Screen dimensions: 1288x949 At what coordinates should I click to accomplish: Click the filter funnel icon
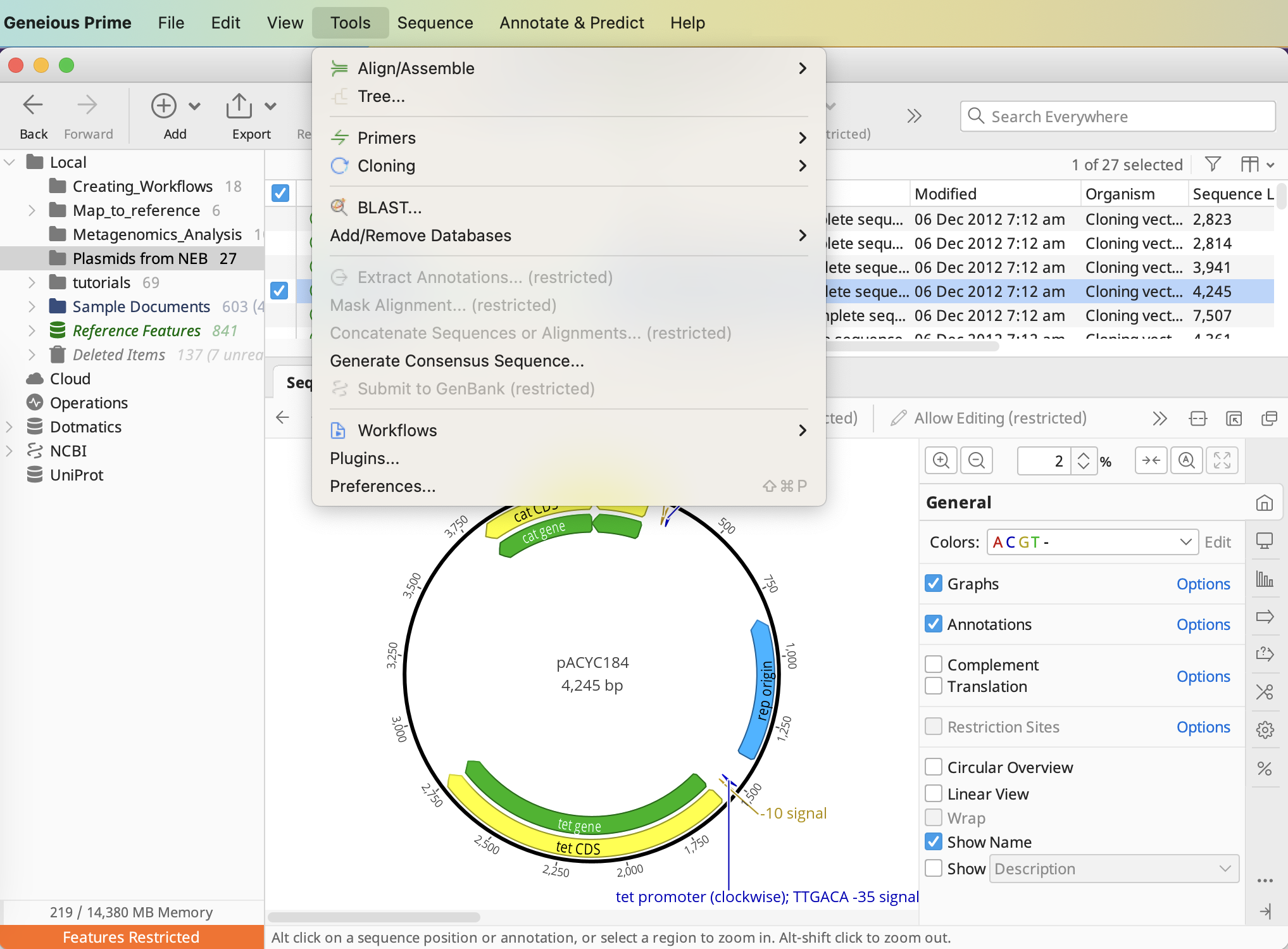pyautogui.click(x=1213, y=165)
